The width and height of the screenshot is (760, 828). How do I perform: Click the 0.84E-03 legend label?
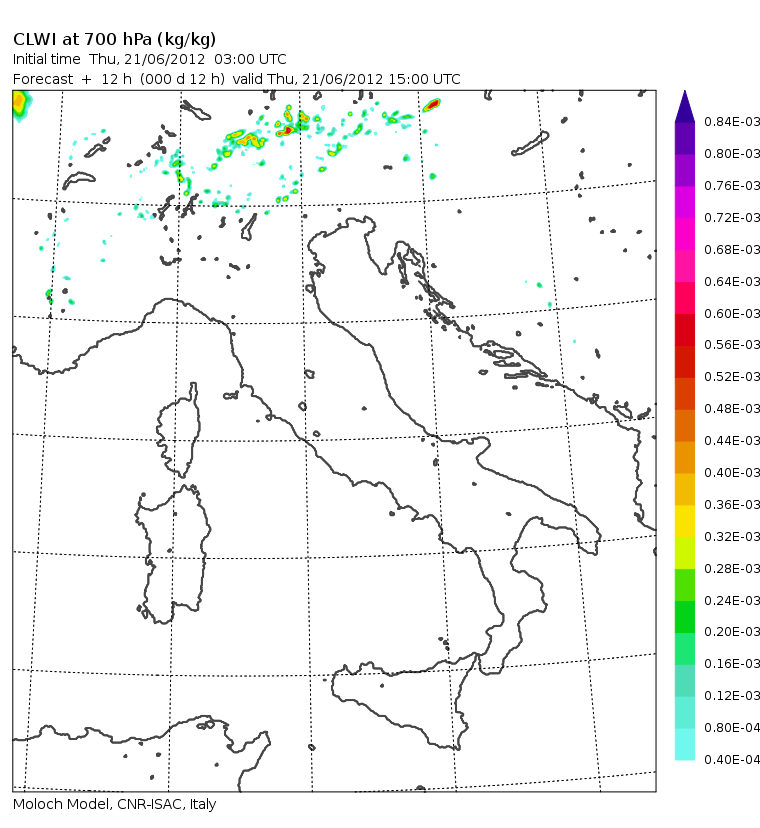(732, 122)
